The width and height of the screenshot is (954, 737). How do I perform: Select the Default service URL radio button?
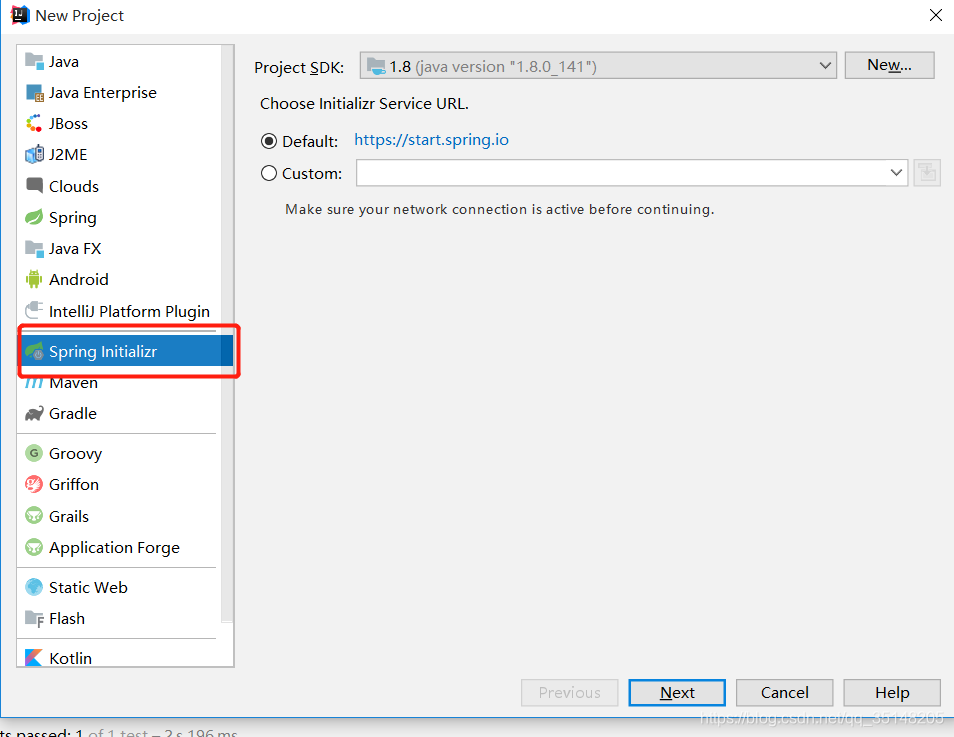point(269,141)
